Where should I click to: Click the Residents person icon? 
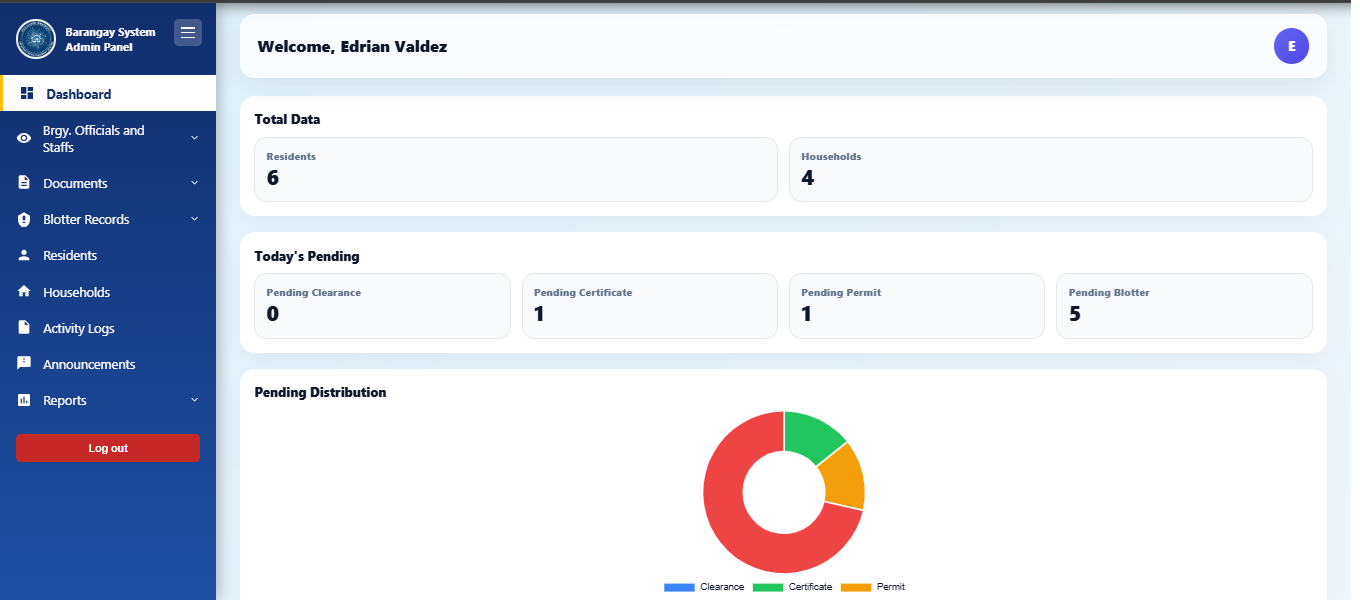tap(24, 255)
